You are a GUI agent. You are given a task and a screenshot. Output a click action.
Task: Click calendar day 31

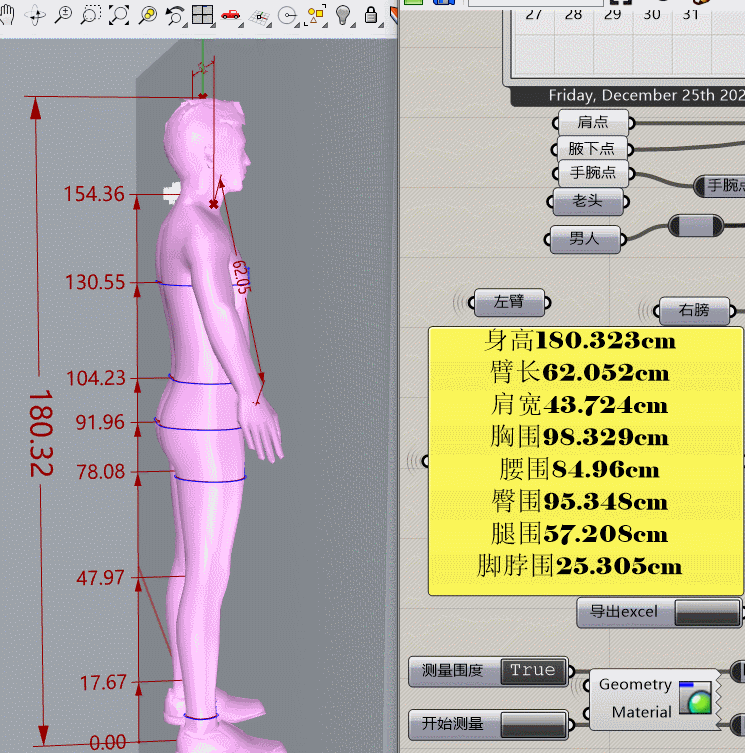click(691, 14)
